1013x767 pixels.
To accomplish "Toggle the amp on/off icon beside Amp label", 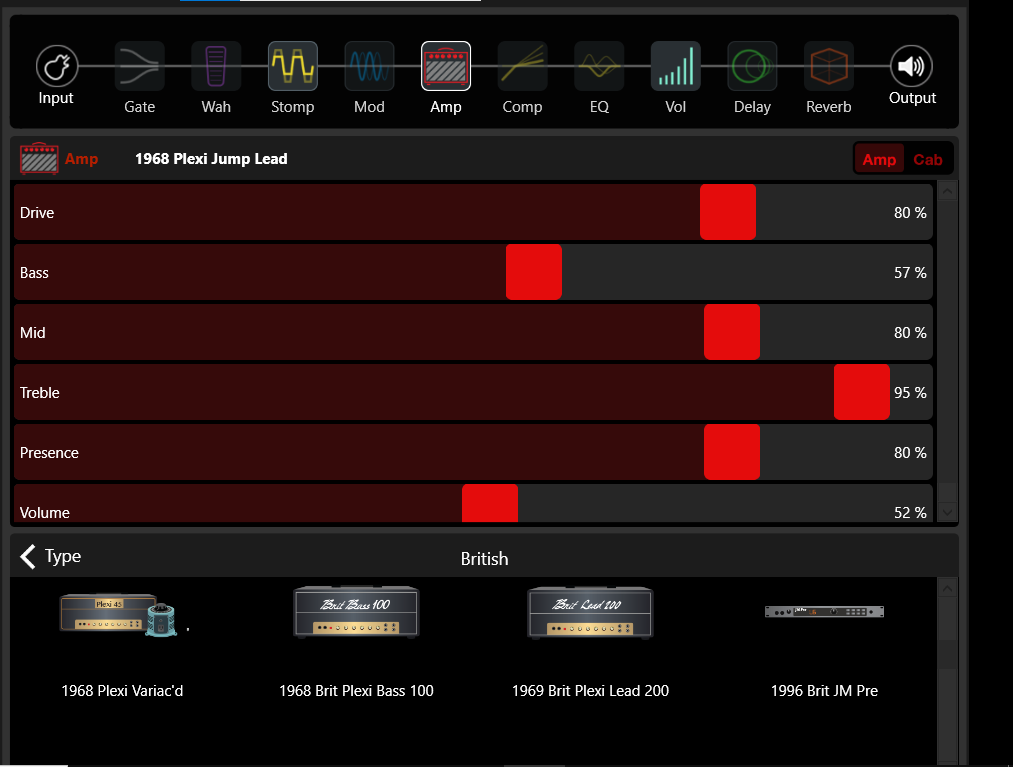I will pos(39,159).
